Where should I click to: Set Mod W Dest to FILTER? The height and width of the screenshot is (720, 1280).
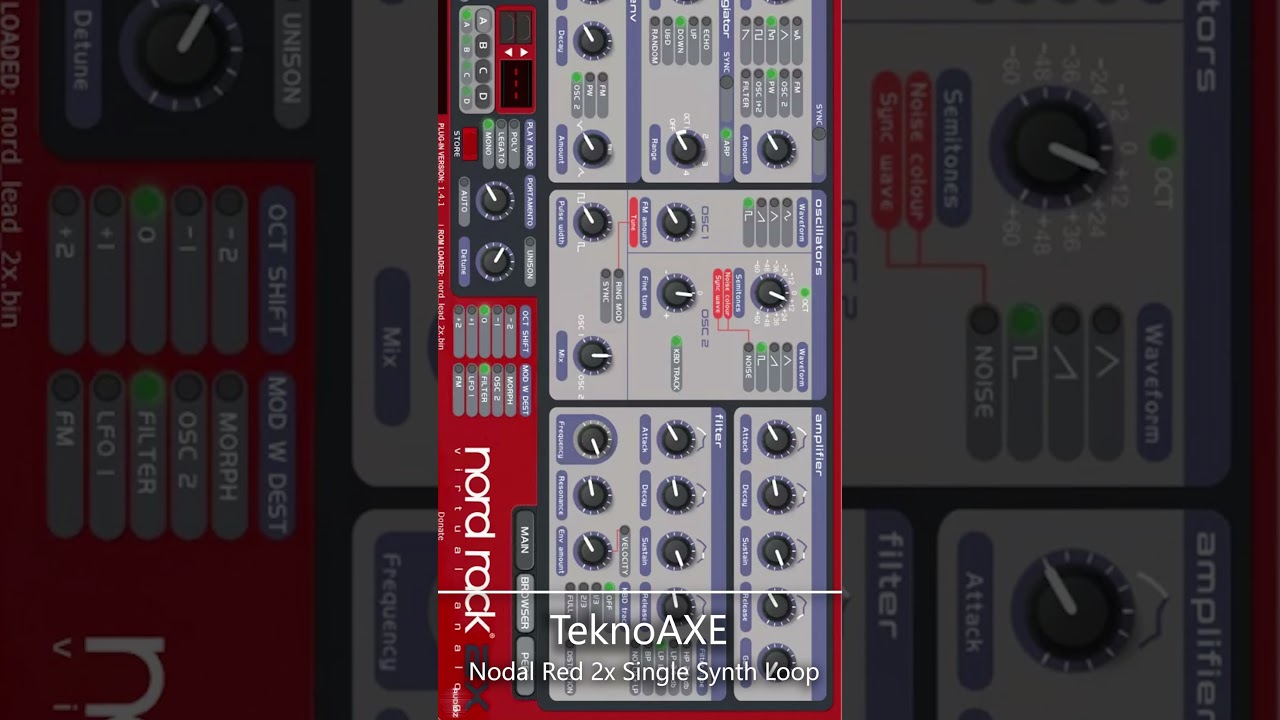(x=485, y=391)
